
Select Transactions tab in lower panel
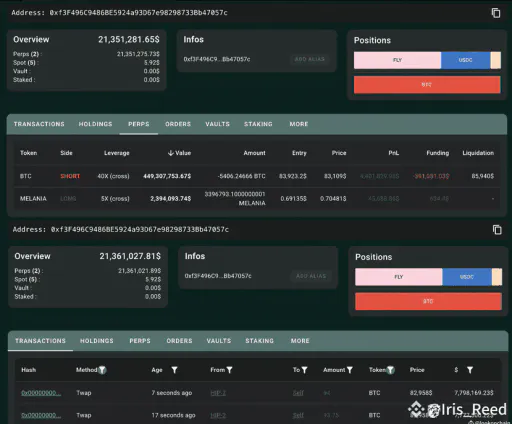click(x=40, y=341)
